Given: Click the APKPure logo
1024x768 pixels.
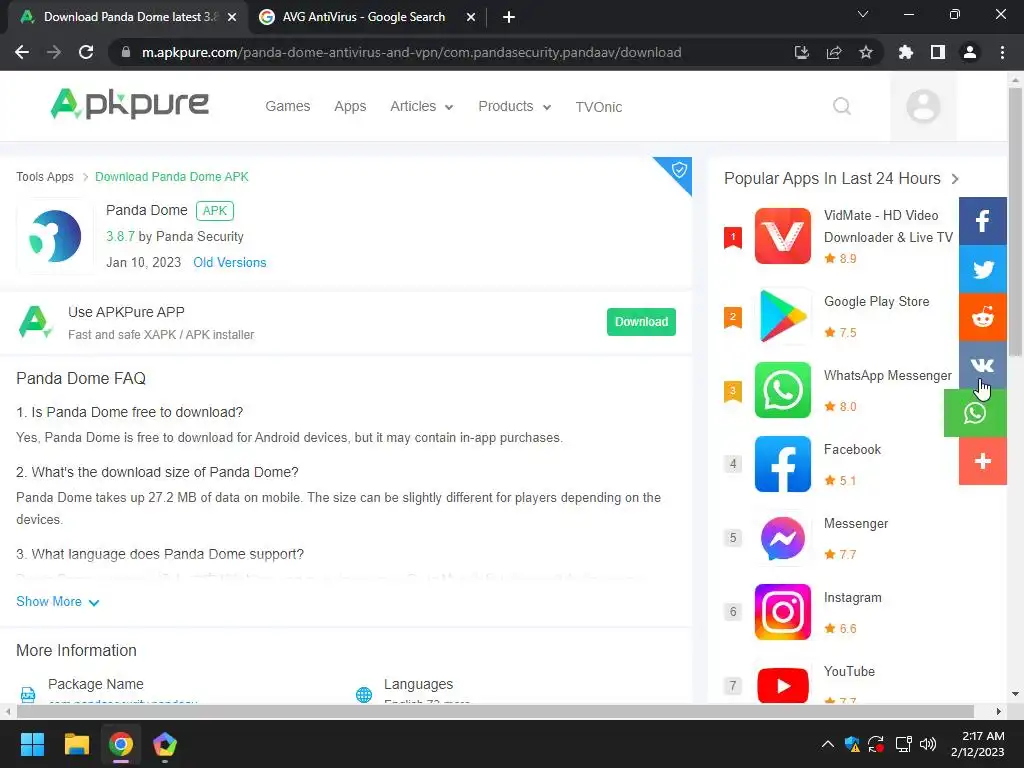Looking at the screenshot, I should tap(129, 104).
